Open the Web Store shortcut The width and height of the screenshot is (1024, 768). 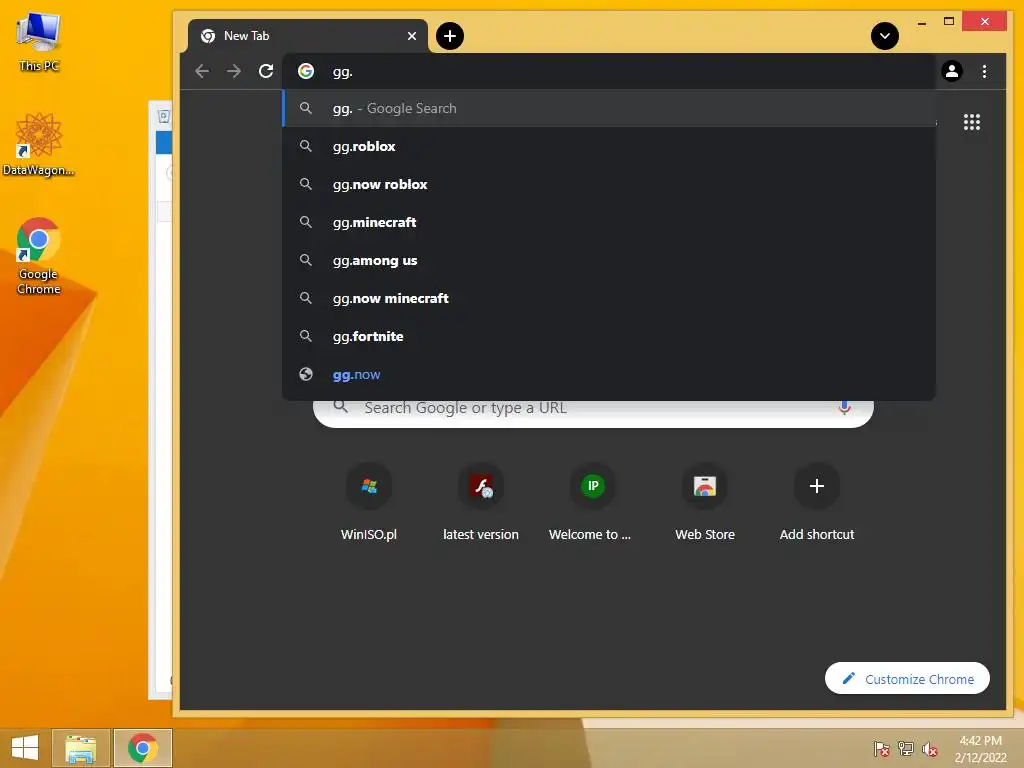coord(705,503)
